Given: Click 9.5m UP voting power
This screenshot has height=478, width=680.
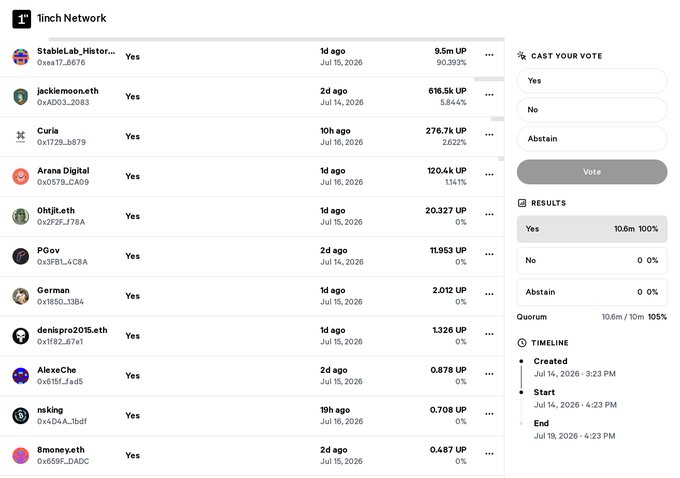Looking at the screenshot, I should click(x=450, y=51).
